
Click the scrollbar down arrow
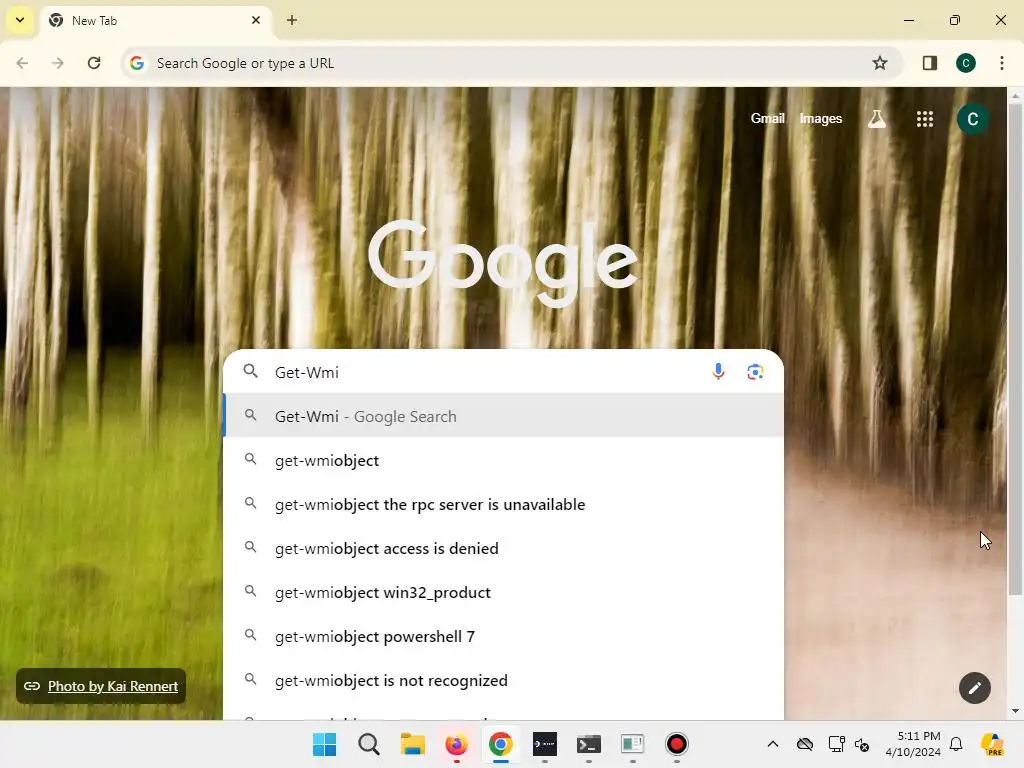[1014, 711]
